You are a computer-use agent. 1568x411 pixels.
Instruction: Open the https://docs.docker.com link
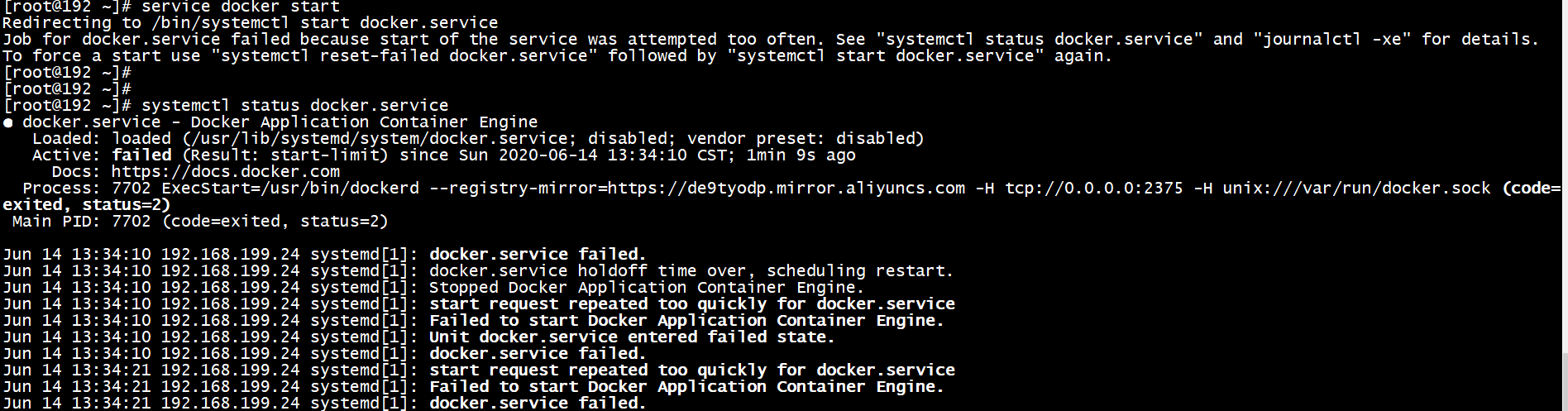coord(225,172)
